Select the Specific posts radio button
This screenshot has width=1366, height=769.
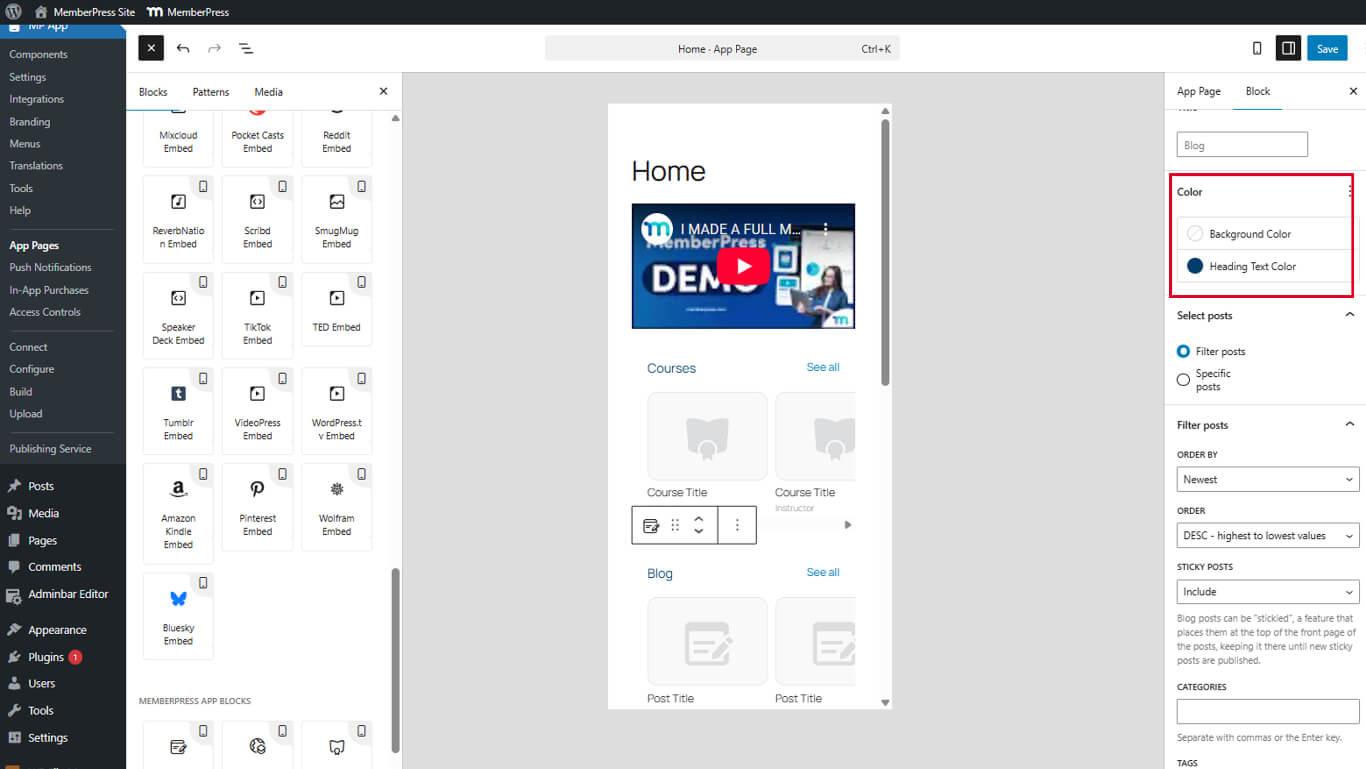tap(1183, 379)
